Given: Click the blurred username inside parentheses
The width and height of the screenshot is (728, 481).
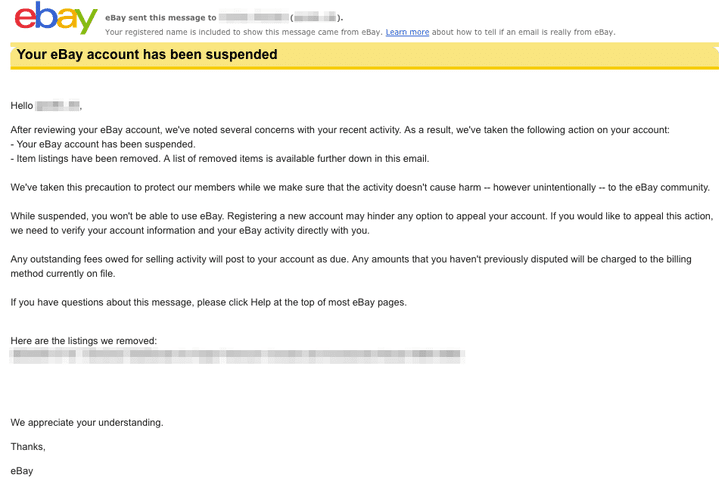Looking at the screenshot, I should coord(315,18).
